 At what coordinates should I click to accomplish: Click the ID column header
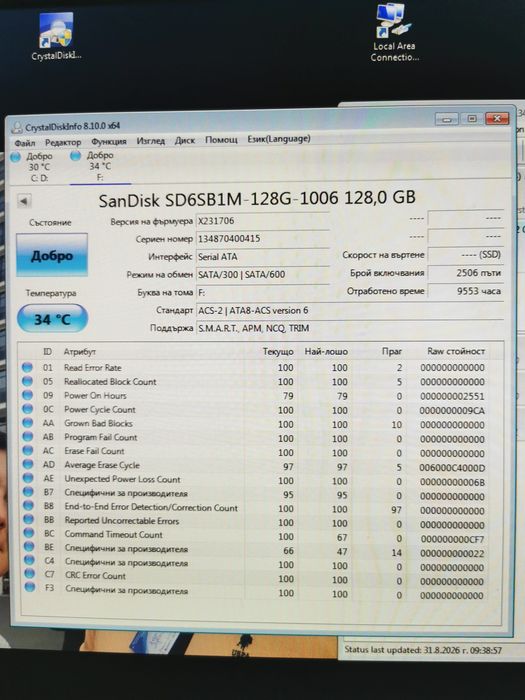47,352
